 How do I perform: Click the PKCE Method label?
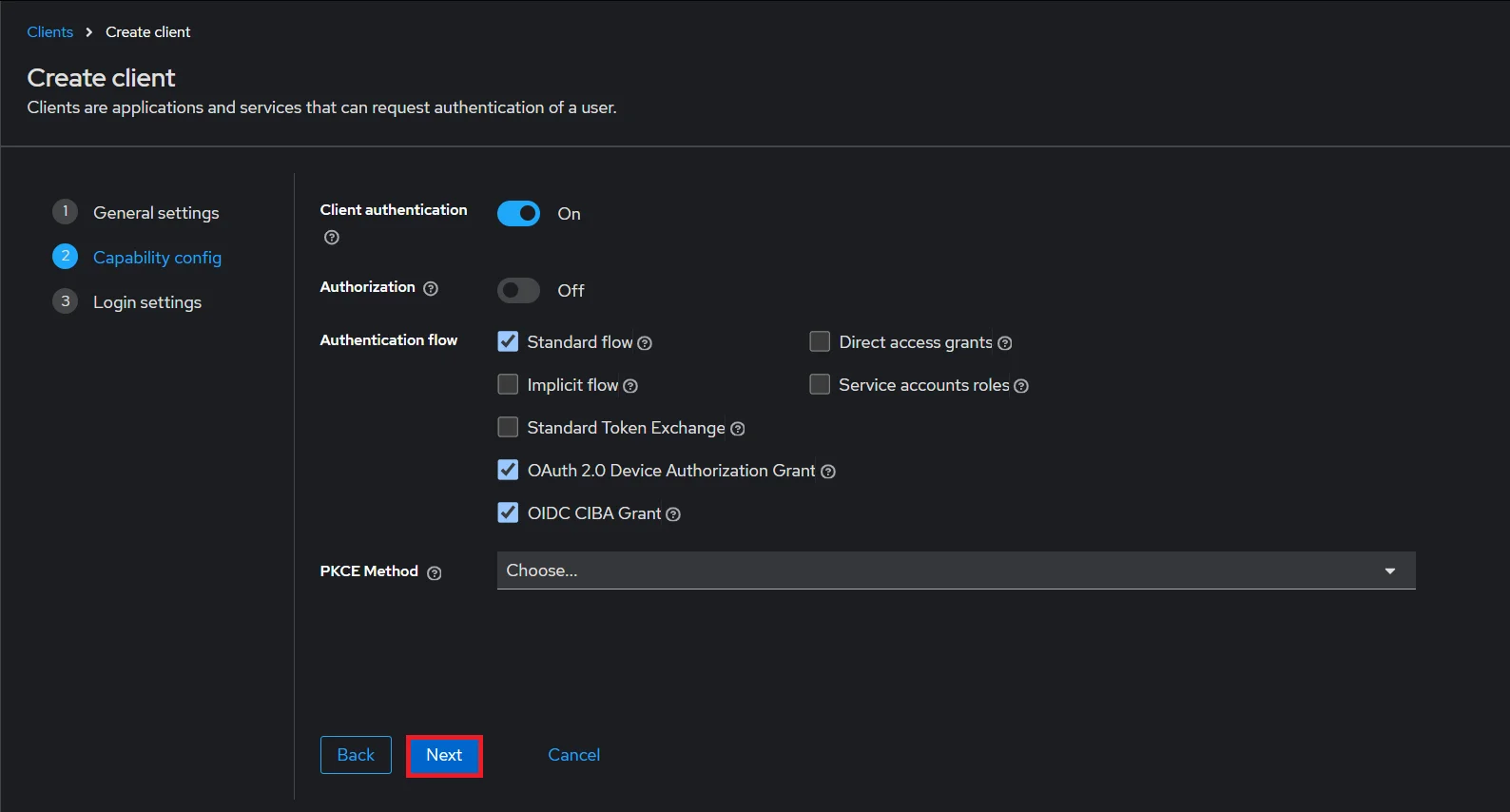(369, 571)
